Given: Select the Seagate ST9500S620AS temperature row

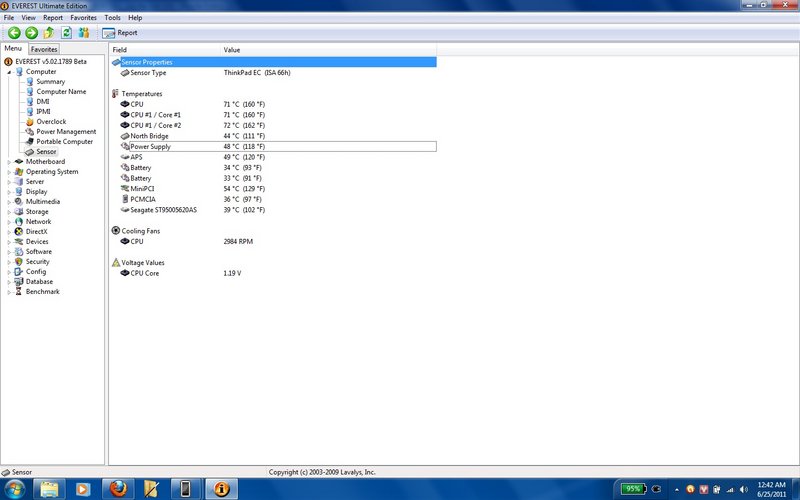Looking at the screenshot, I should pyautogui.click(x=273, y=210).
